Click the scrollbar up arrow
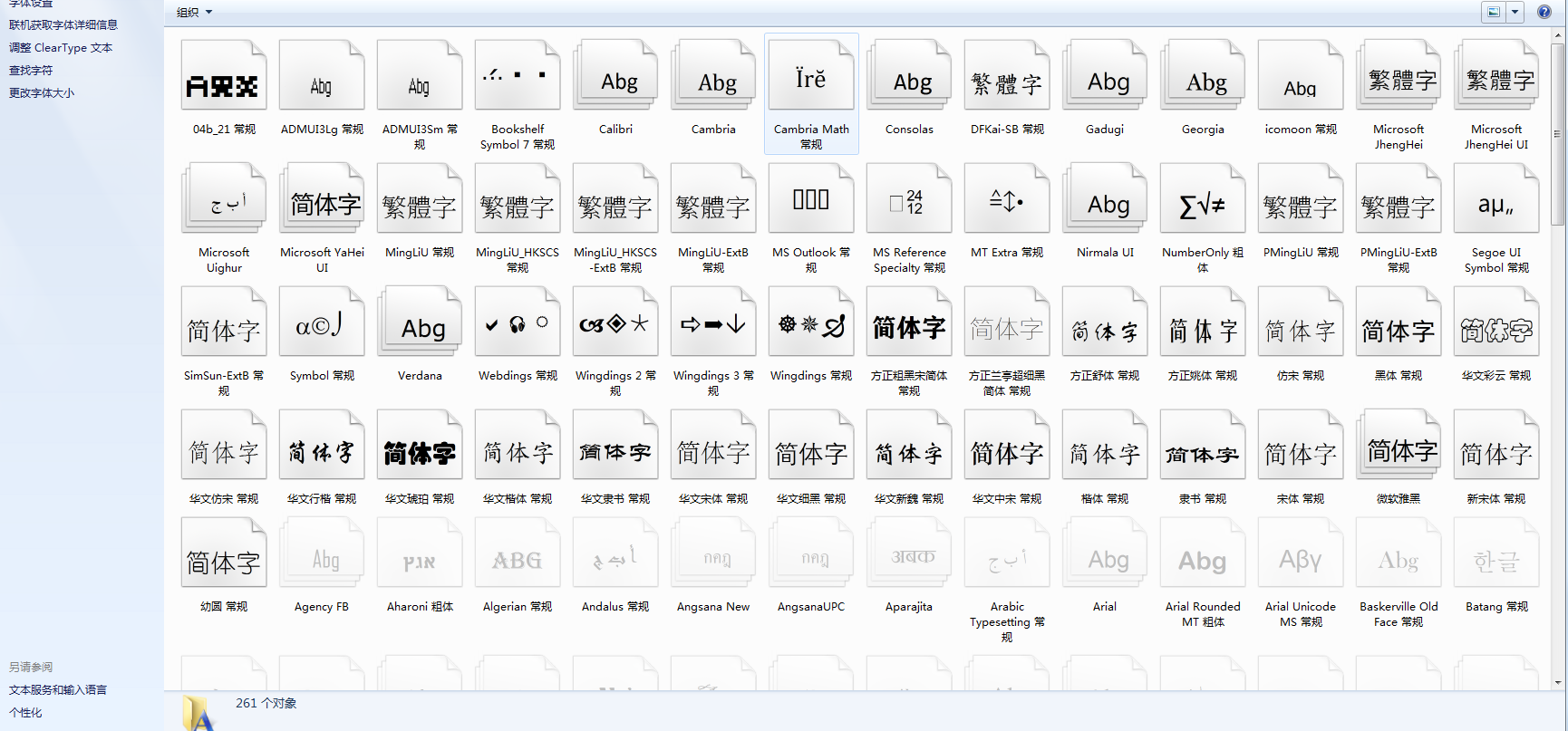Image resolution: width=1568 pixels, height=731 pixels. point(1558,34)
